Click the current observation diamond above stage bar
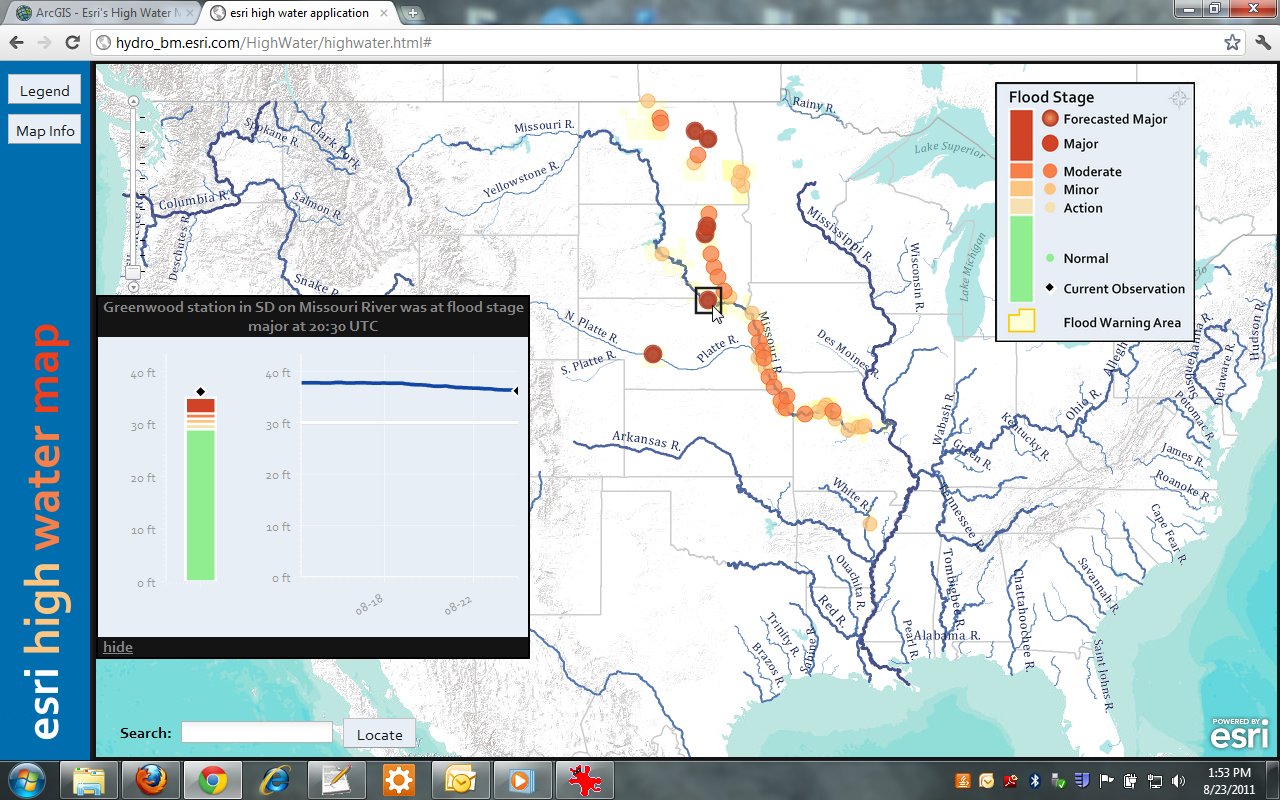The image size is (1280, 800). 201,392
